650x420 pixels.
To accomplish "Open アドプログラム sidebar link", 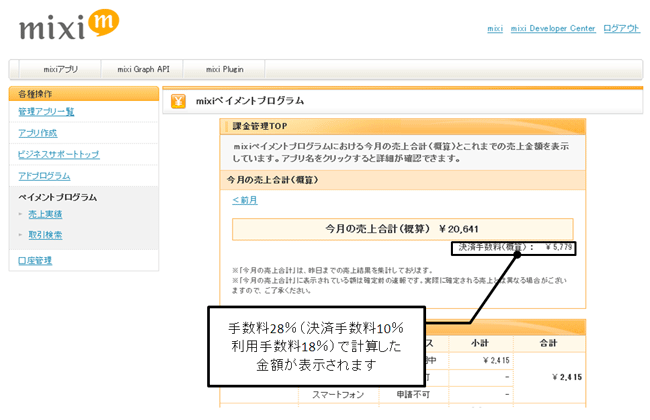I will click(x=44, y=176).
